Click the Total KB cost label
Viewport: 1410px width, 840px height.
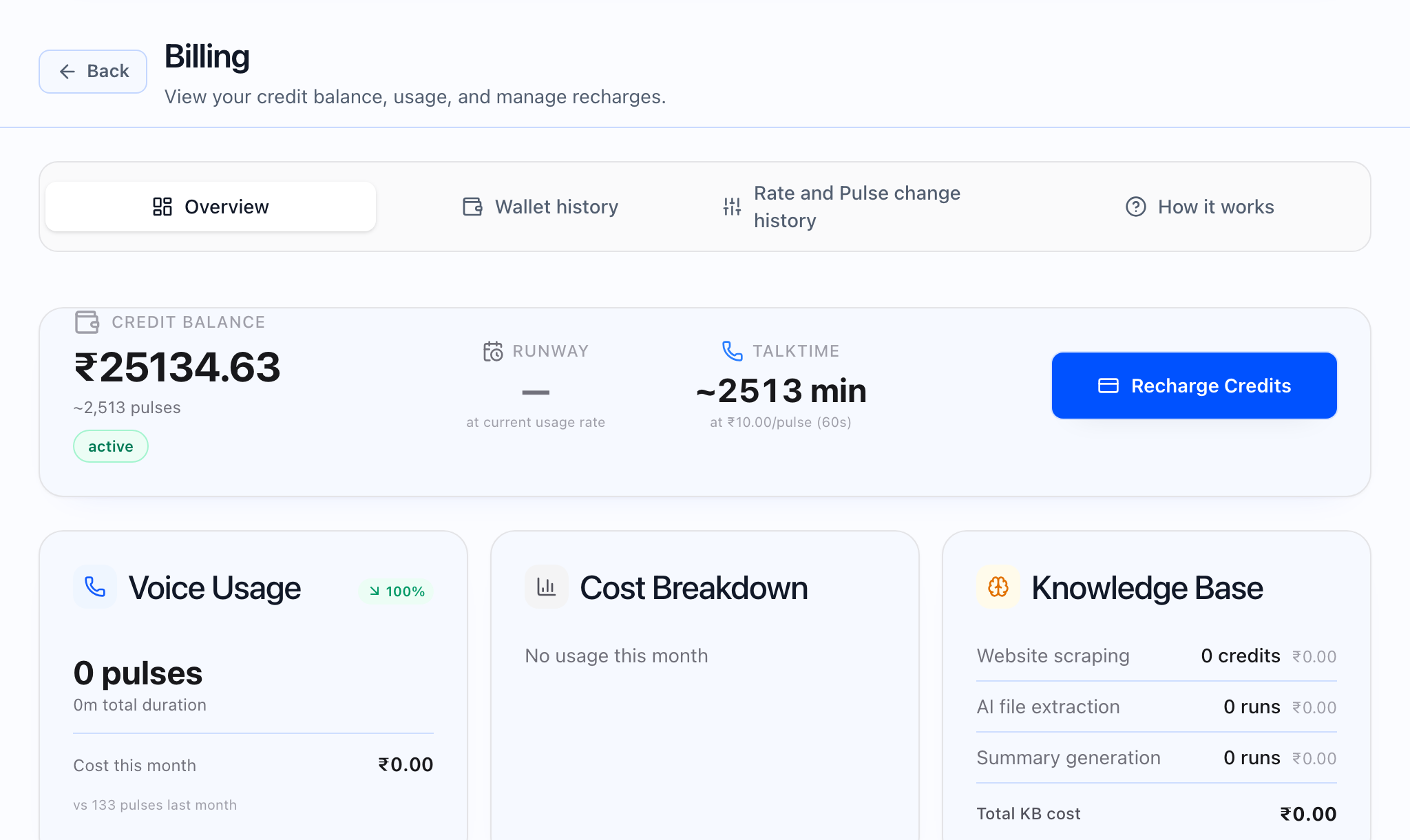(x=1029, y=814)
